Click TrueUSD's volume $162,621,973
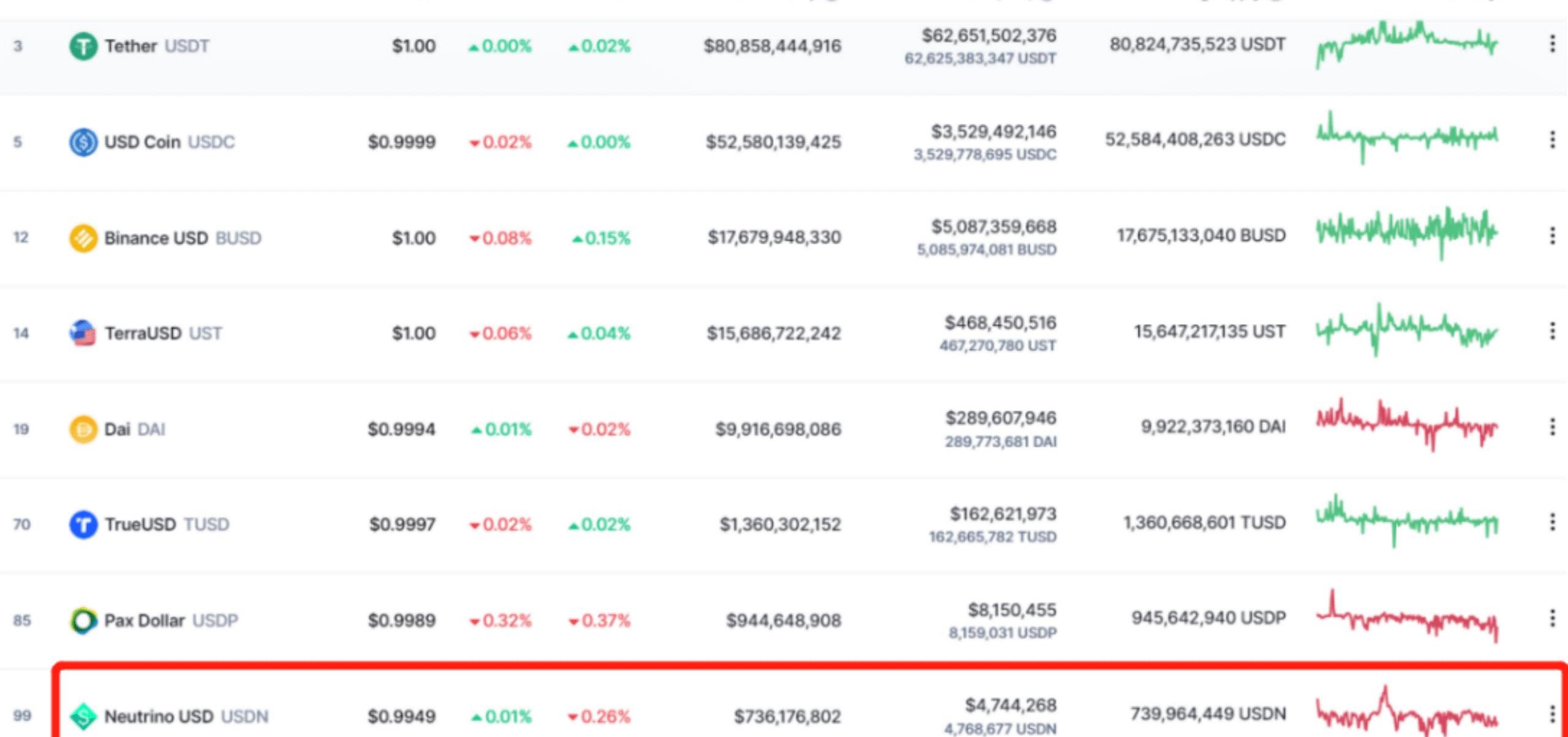The width and height of the screenshot is (1568, 737). click(1003, 514)
